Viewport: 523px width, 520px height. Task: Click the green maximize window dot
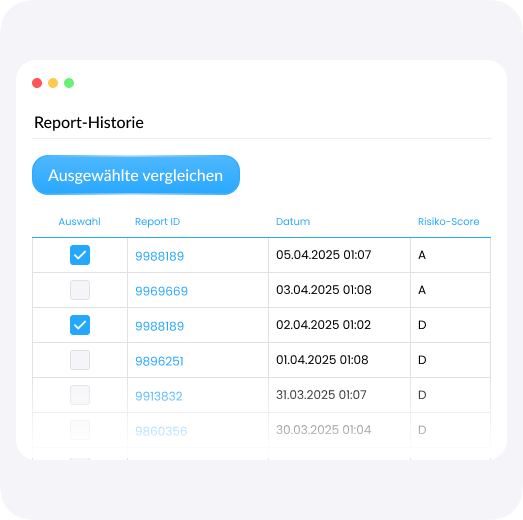click(x=69, y=83)
